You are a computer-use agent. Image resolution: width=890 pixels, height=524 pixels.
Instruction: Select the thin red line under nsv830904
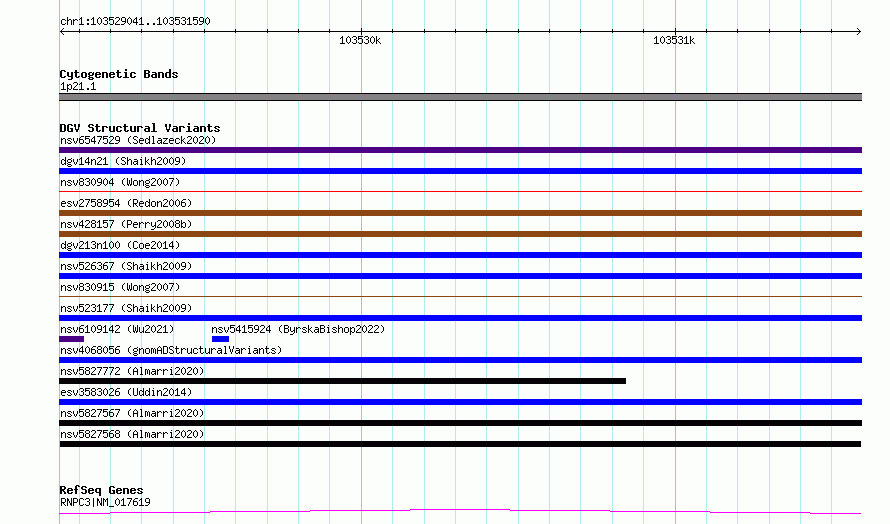point(460,192)
